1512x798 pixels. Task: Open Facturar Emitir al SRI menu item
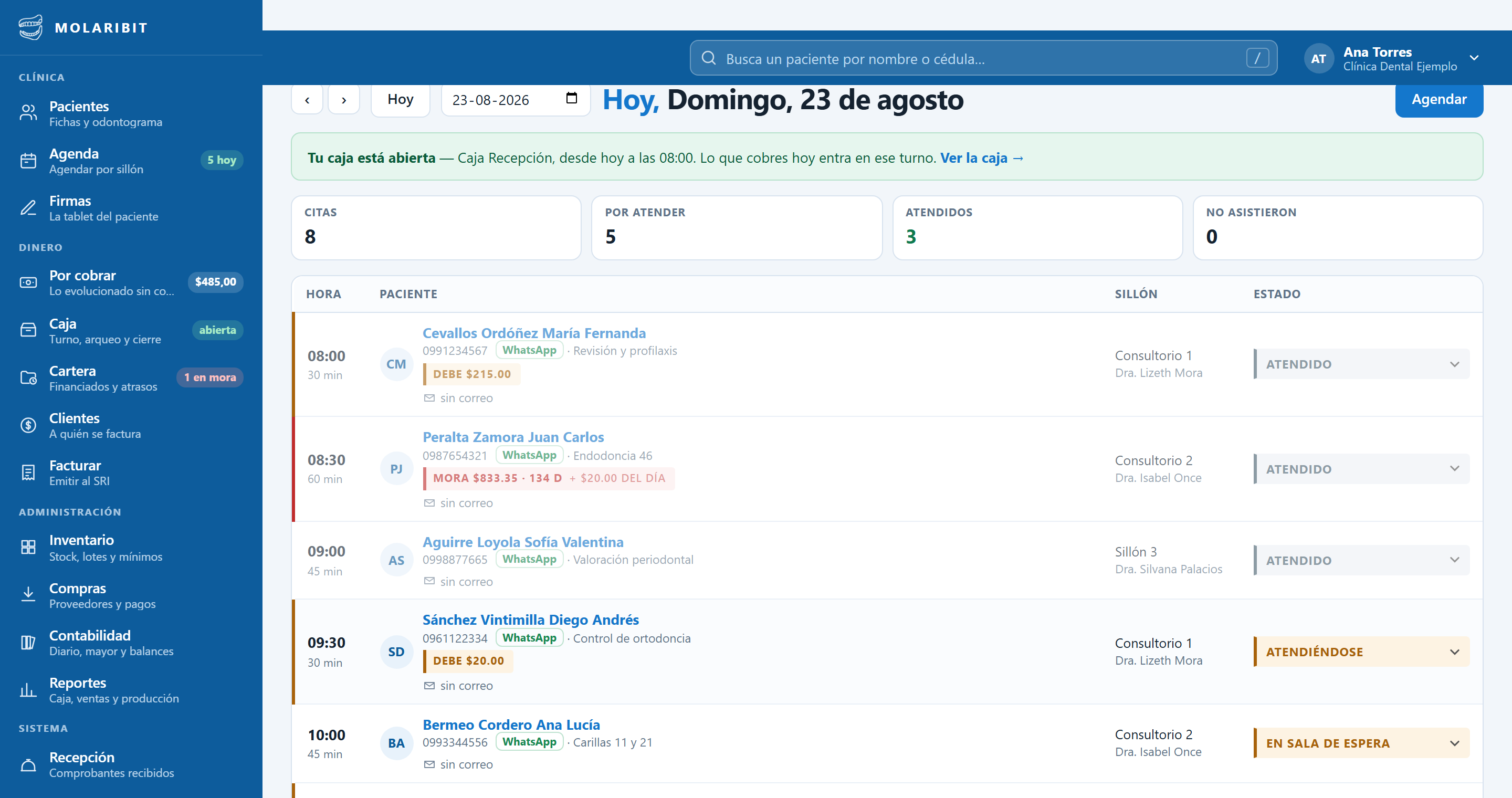pos(131,473)
